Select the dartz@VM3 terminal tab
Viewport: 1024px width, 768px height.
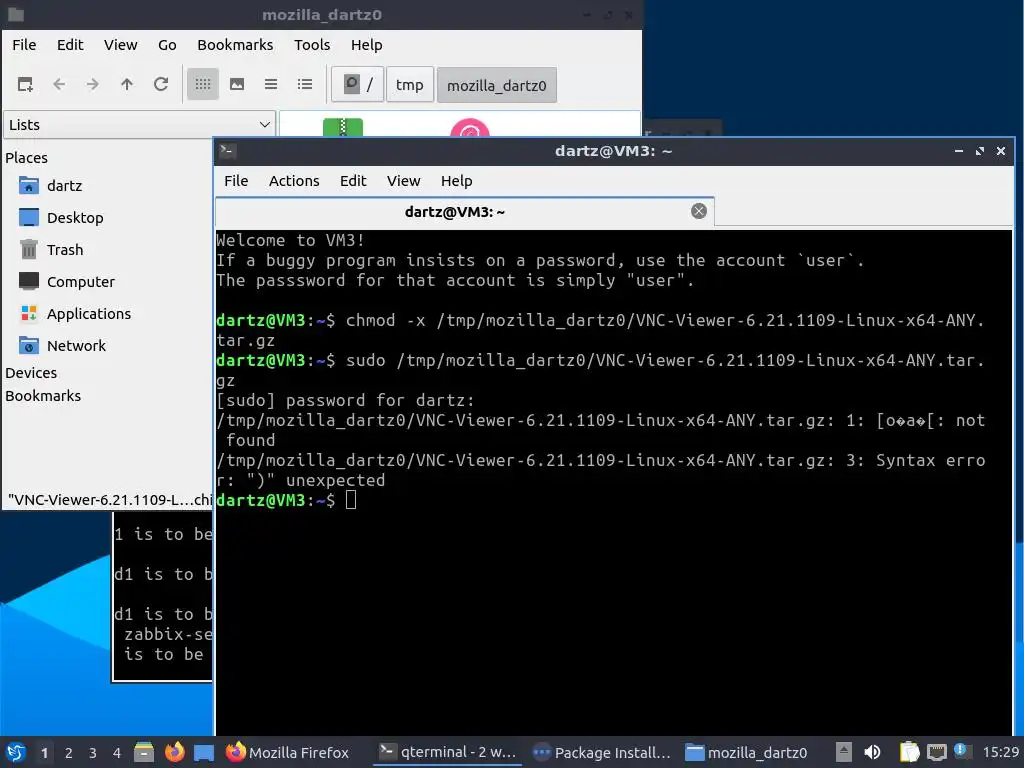(455, 212)
